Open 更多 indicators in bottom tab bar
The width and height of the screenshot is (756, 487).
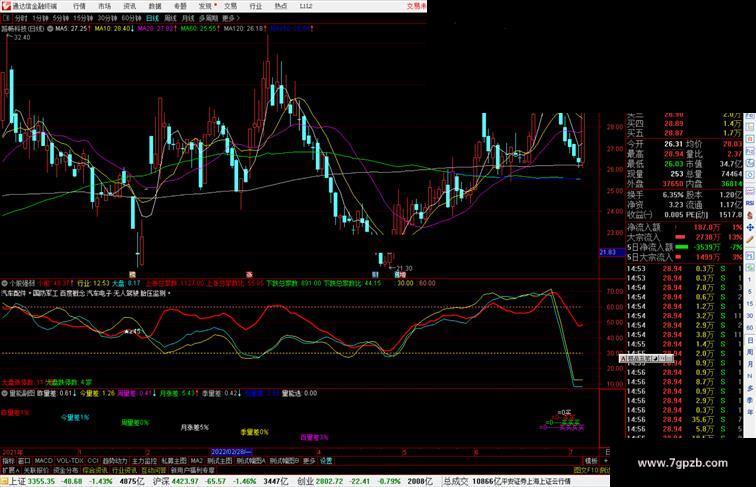point(309,461)
